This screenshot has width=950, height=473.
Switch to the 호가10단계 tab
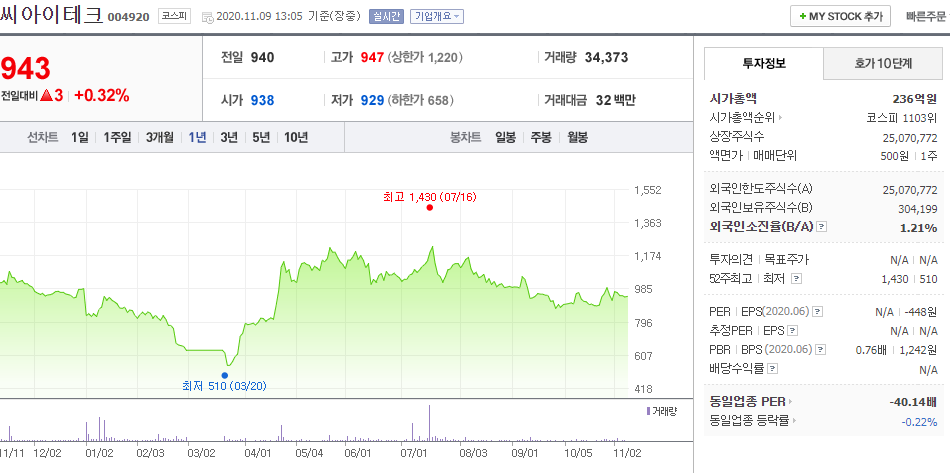tap(883, 63)
